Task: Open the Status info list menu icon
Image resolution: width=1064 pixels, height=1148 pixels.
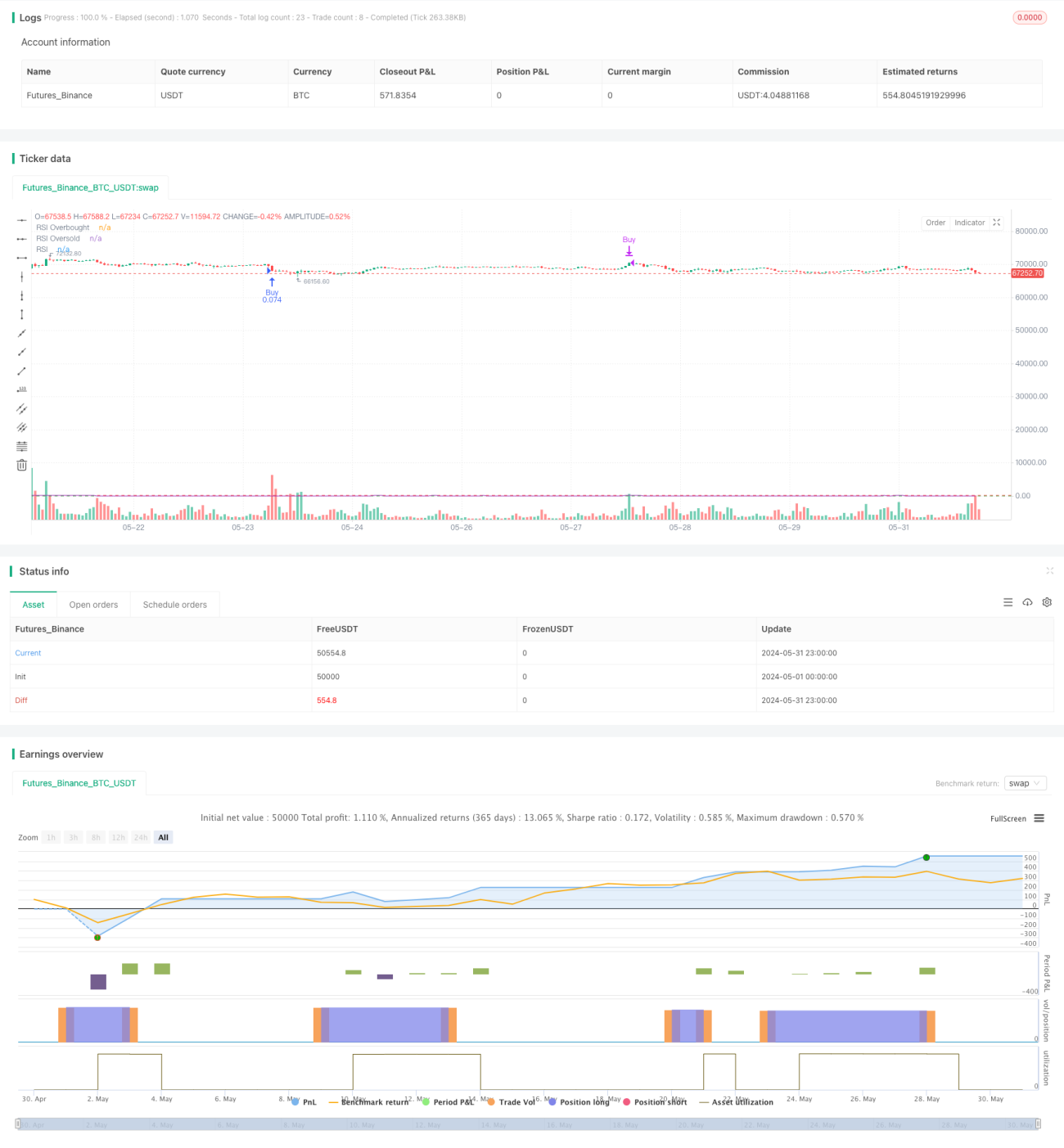Action: (1008, 602)
